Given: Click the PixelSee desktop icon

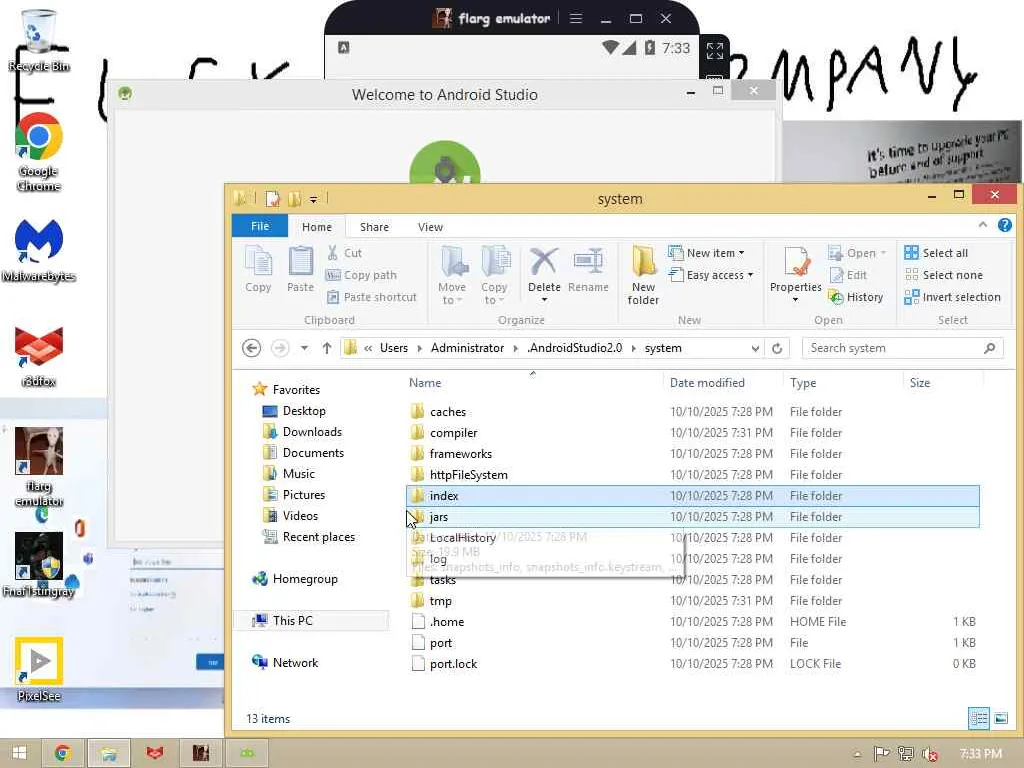Looking at the screenshot, I should [x=39, y=669].
